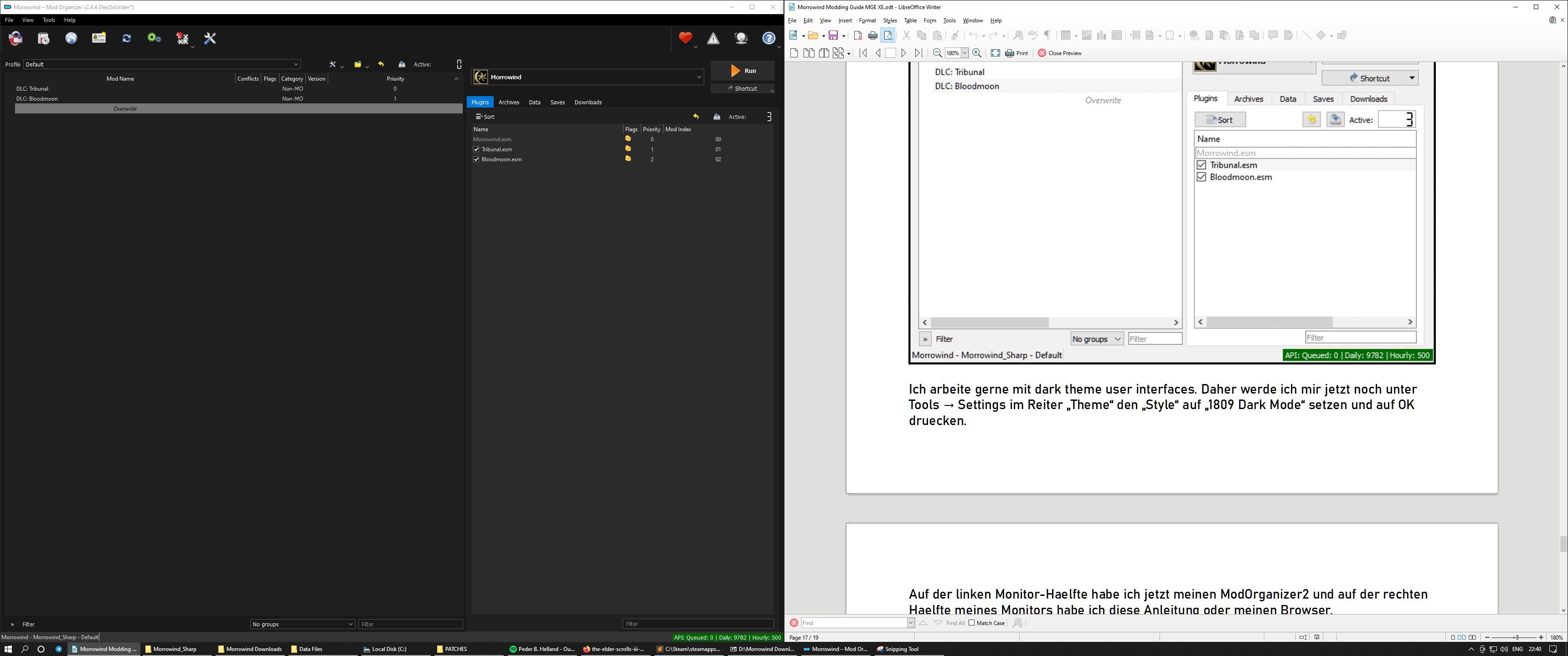Click Snipping Tool in the taskbar

pyautogui.click(x=897, y=649)
